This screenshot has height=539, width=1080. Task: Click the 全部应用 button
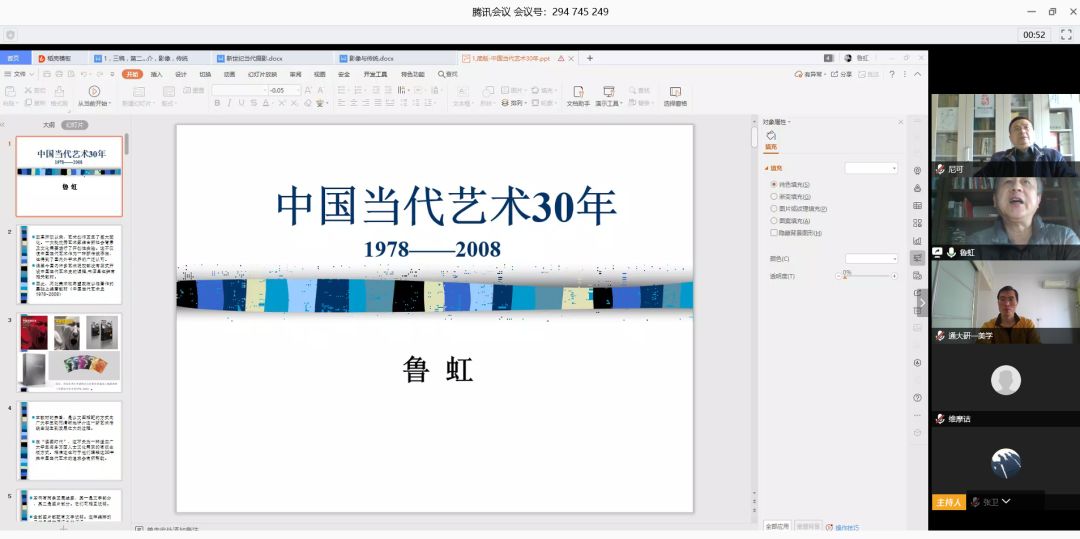tap(777, 526)
